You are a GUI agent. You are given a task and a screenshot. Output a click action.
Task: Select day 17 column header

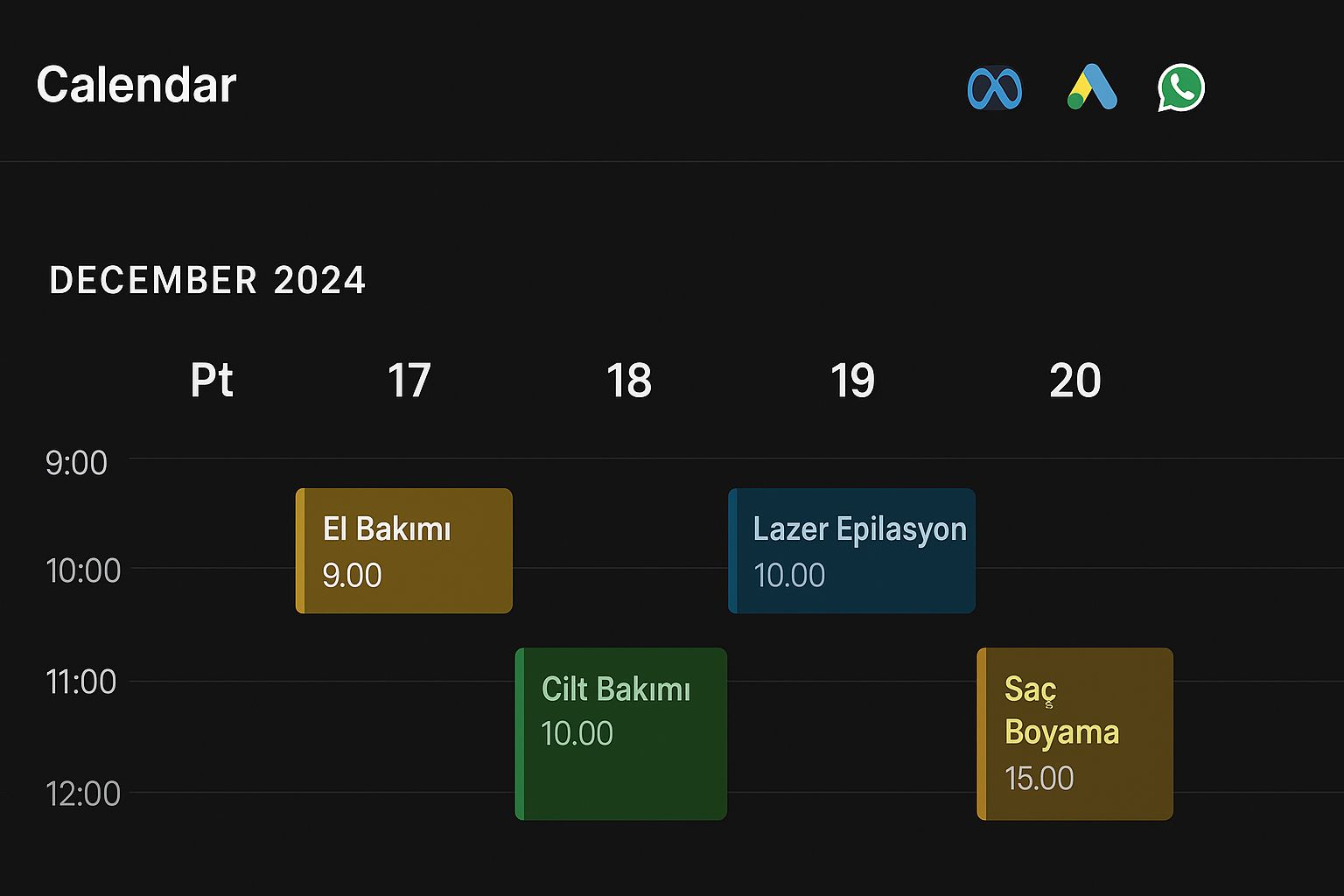pyautogui.click(x=409, y=381)
